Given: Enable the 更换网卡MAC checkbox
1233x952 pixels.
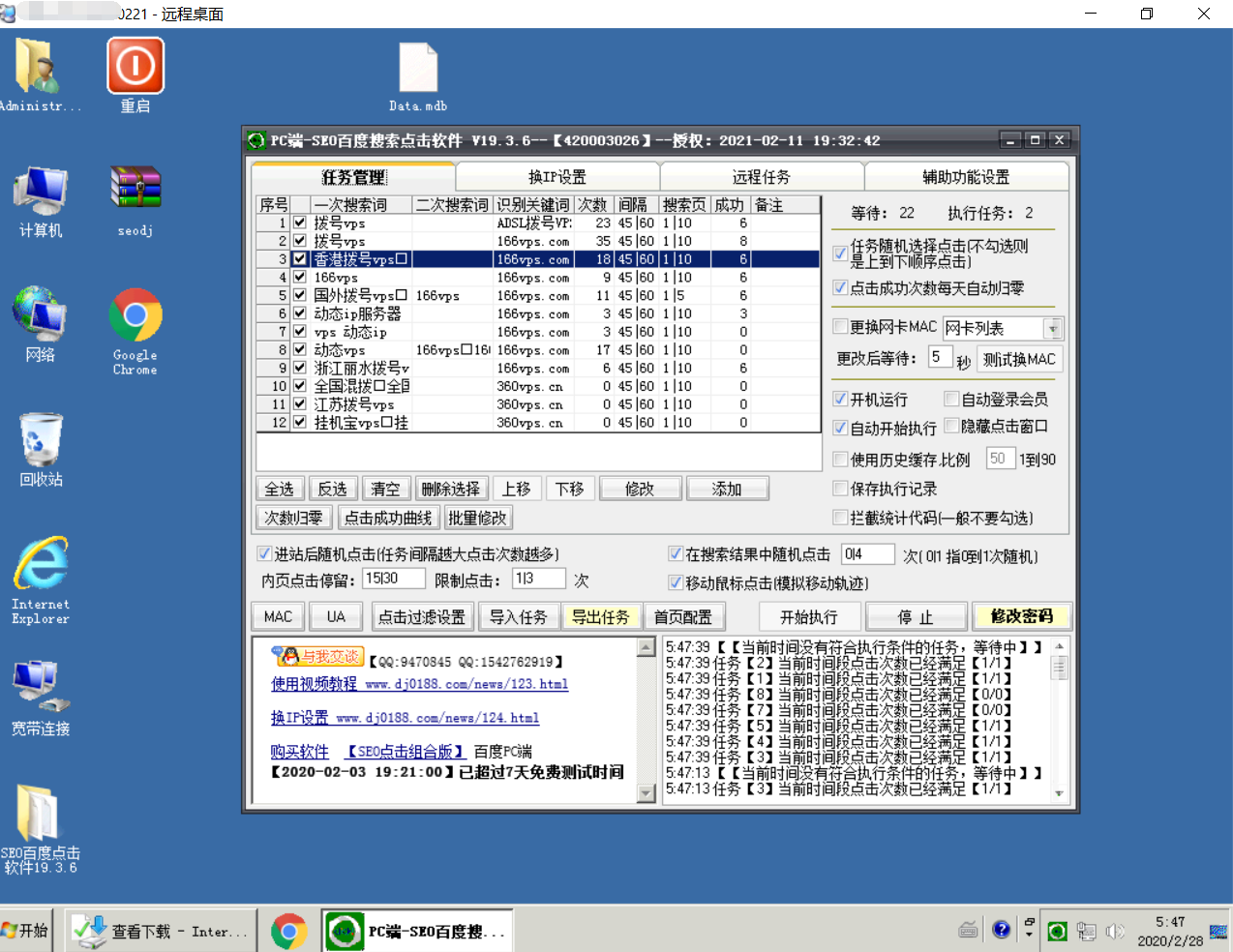Looking at the screenshot, I should [840, 327].
